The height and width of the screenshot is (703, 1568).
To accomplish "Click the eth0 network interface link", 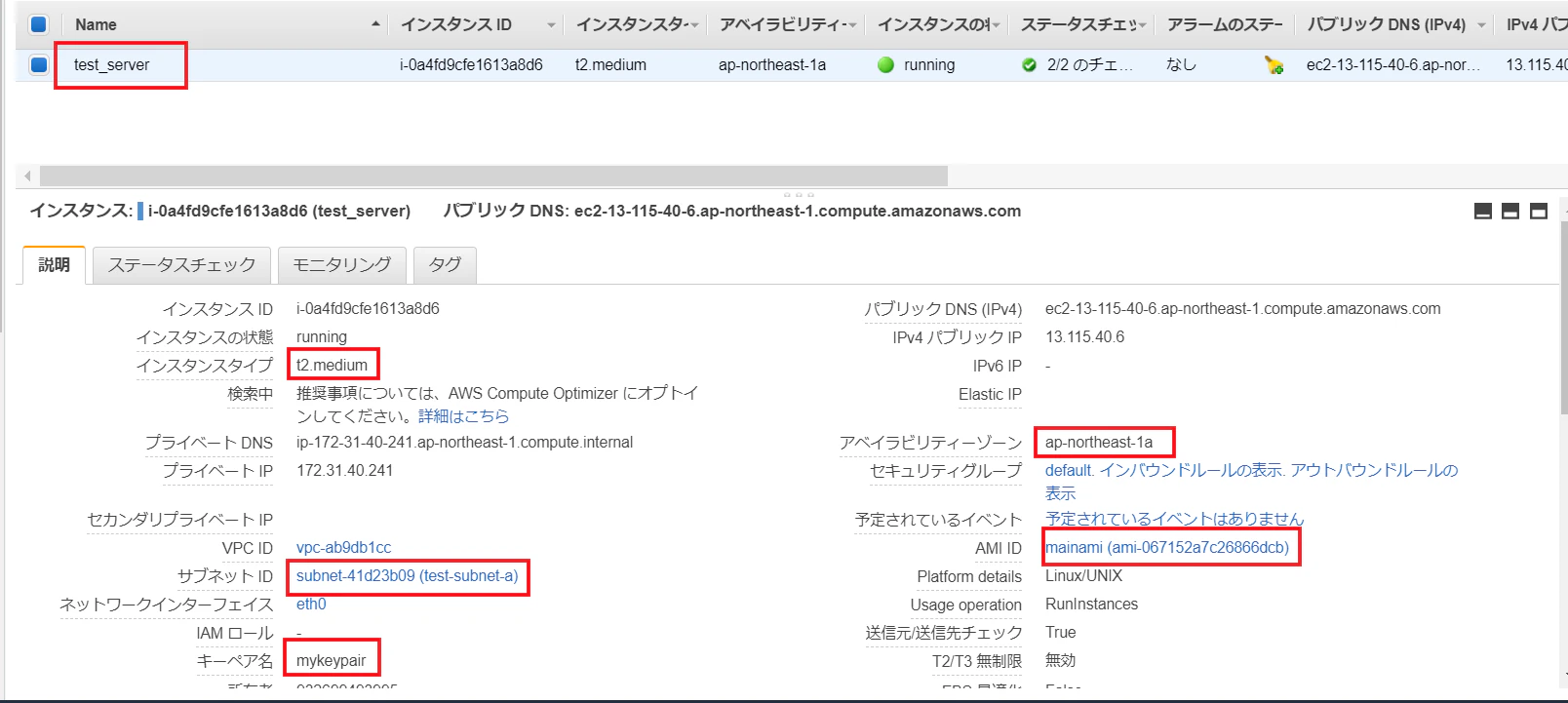I will (311, 605).
